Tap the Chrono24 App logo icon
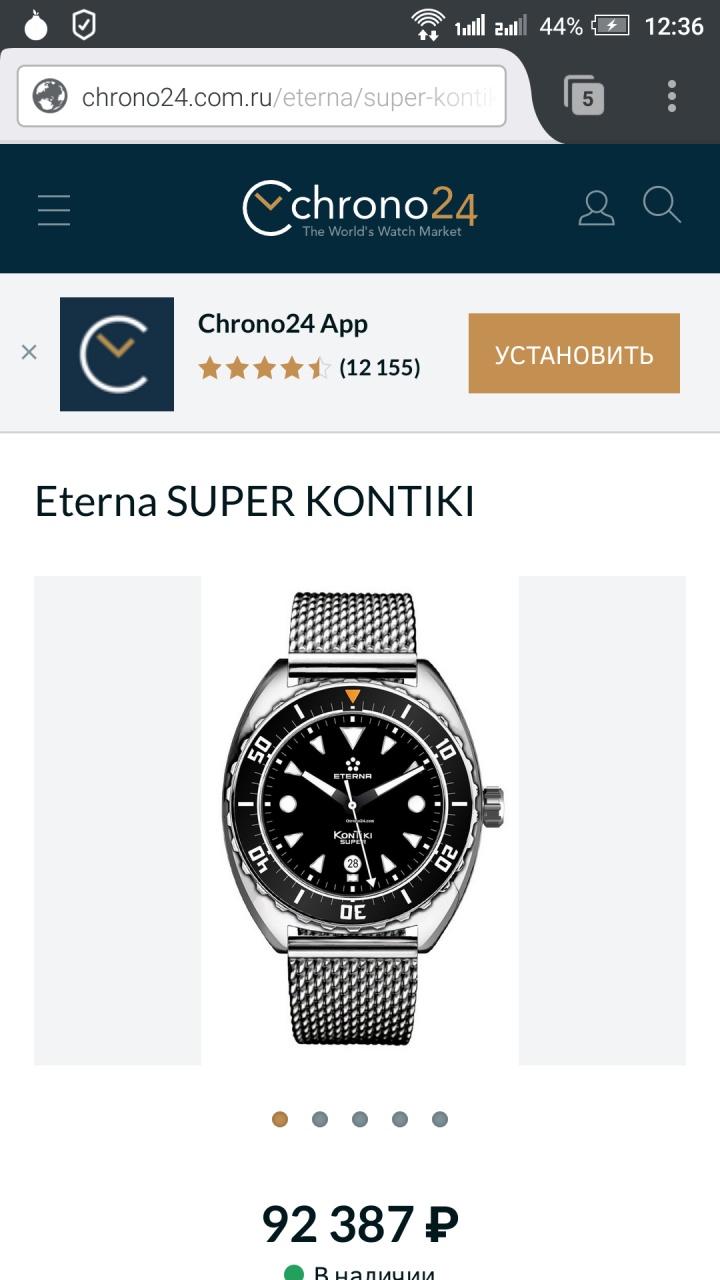This screenshot has width=720, height=1280. click(x=117, y=354)
